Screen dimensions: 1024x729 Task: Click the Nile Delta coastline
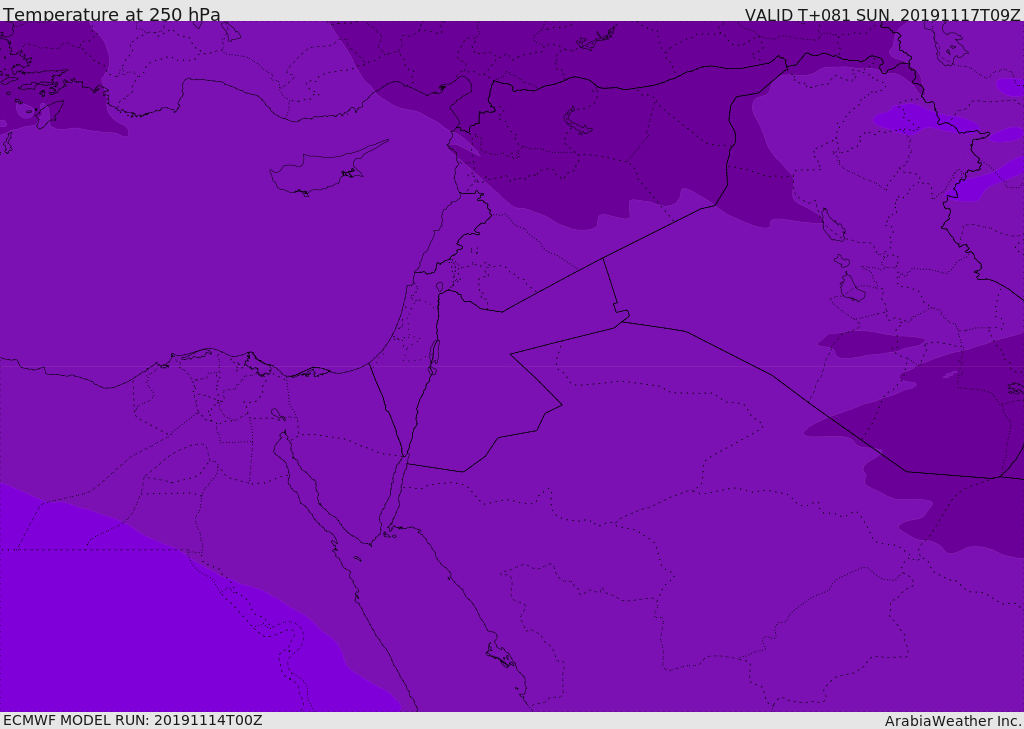pos(250,360)
